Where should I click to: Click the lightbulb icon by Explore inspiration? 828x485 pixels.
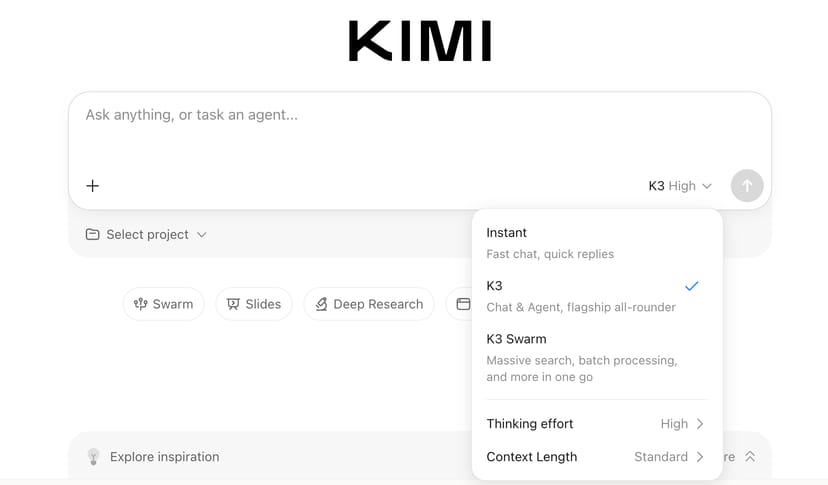(93, 456)
